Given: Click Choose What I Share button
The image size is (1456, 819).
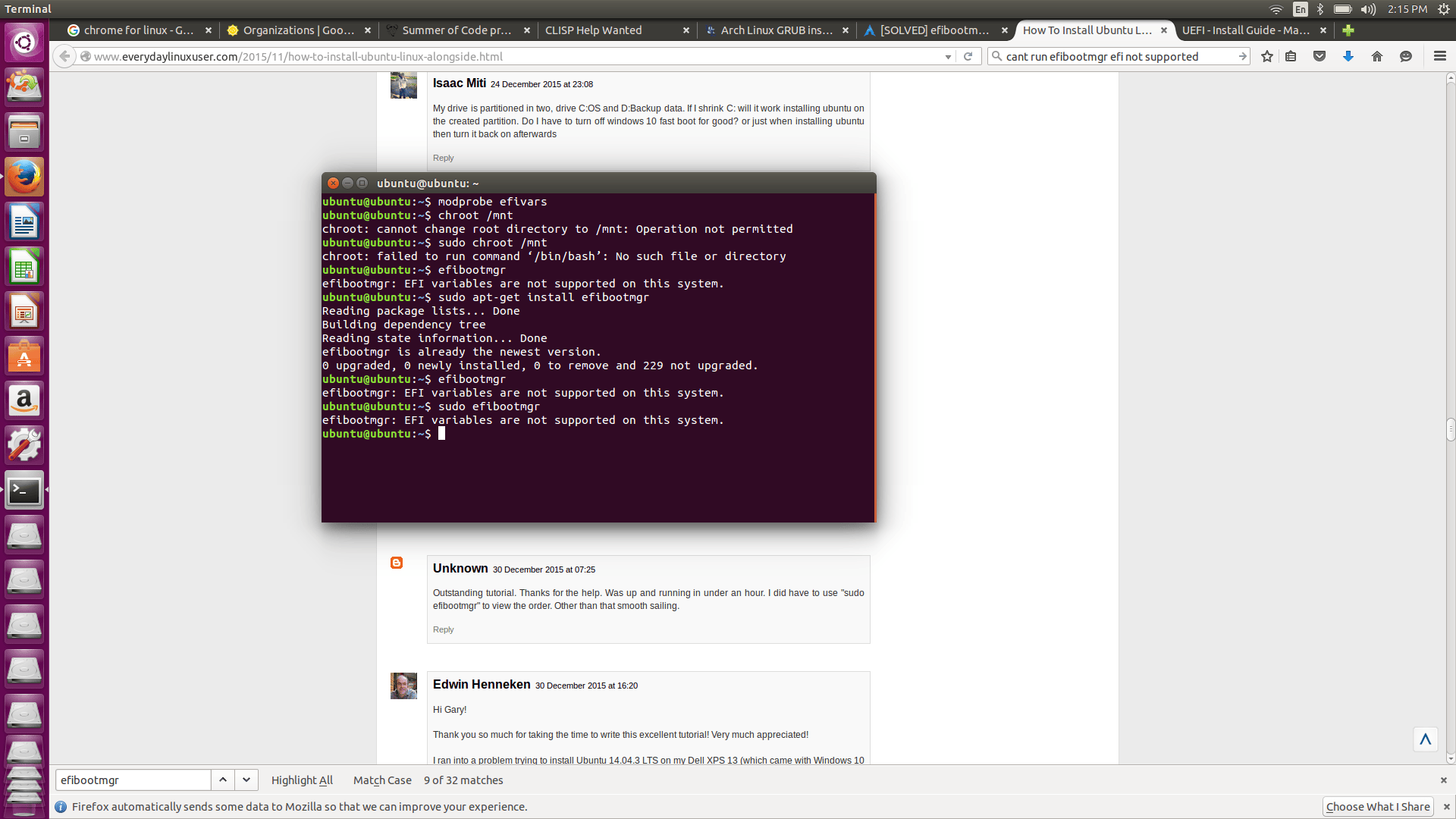Looking at the screenshot, I should (x=1378, y=807).
